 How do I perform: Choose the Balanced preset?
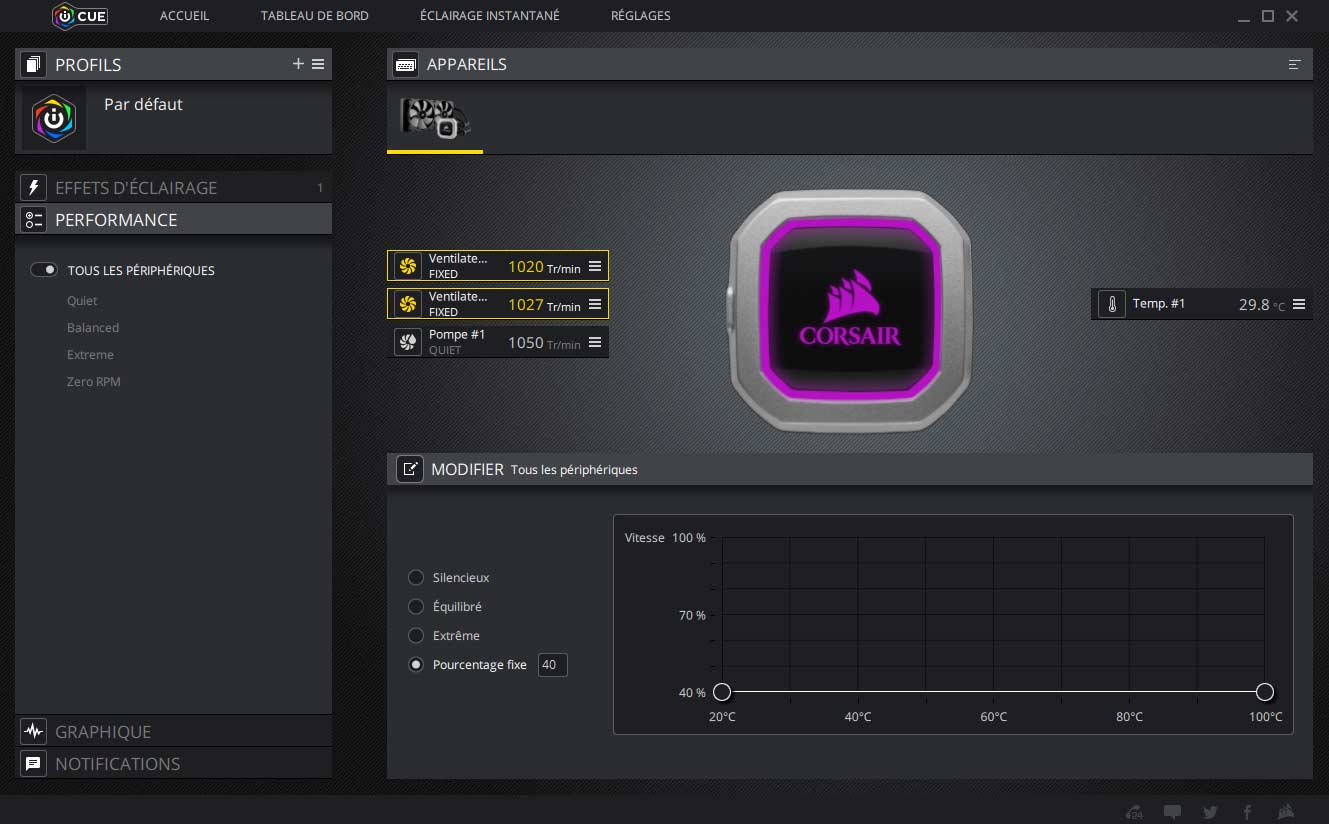93,328
